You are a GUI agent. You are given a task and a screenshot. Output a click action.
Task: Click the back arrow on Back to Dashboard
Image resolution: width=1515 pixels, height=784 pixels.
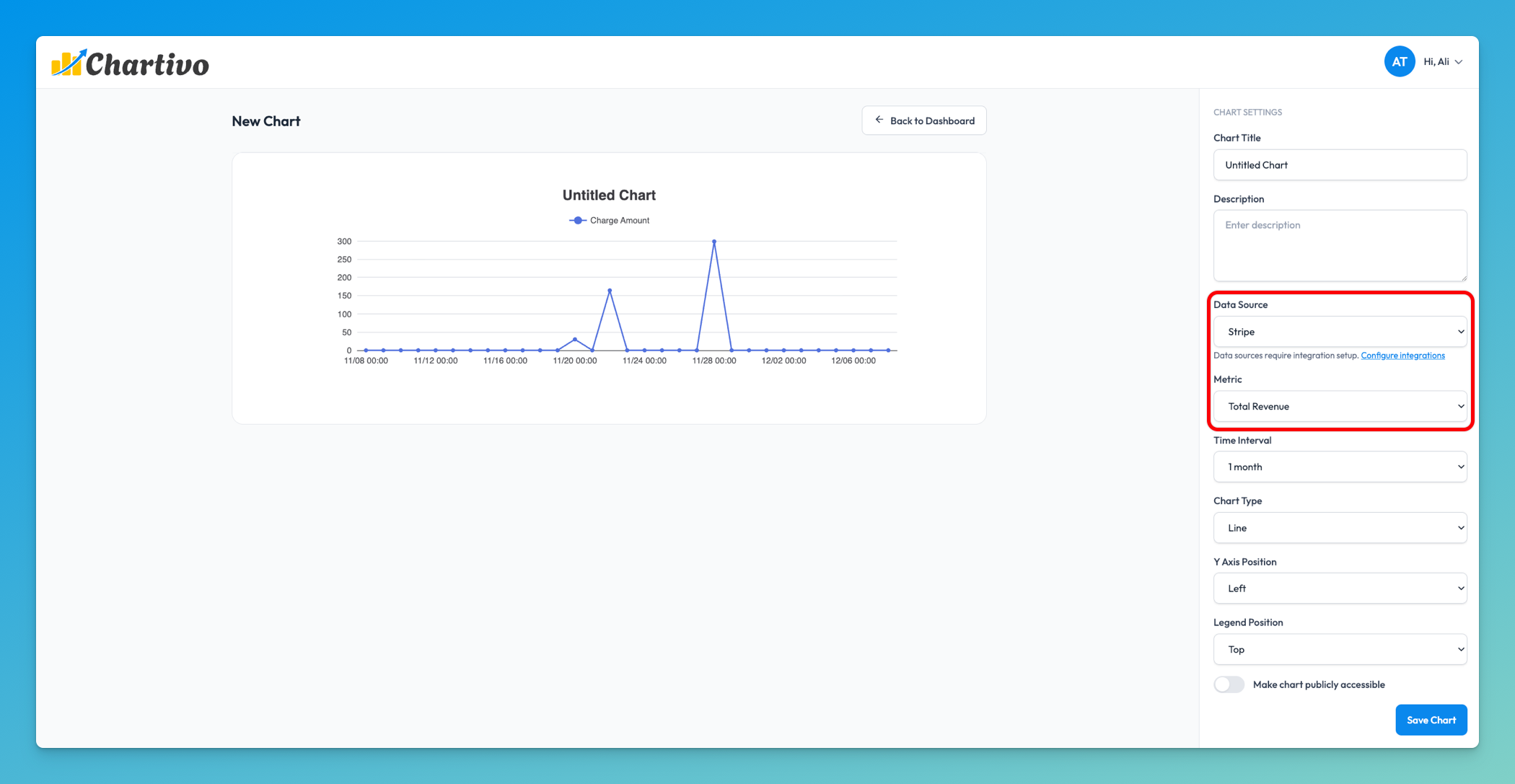[x=879, y=120]
